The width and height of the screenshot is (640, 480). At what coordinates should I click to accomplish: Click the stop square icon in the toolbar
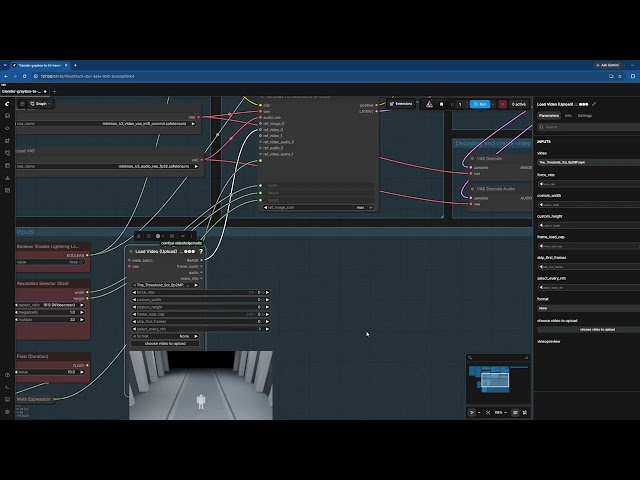tap(441, 104)
